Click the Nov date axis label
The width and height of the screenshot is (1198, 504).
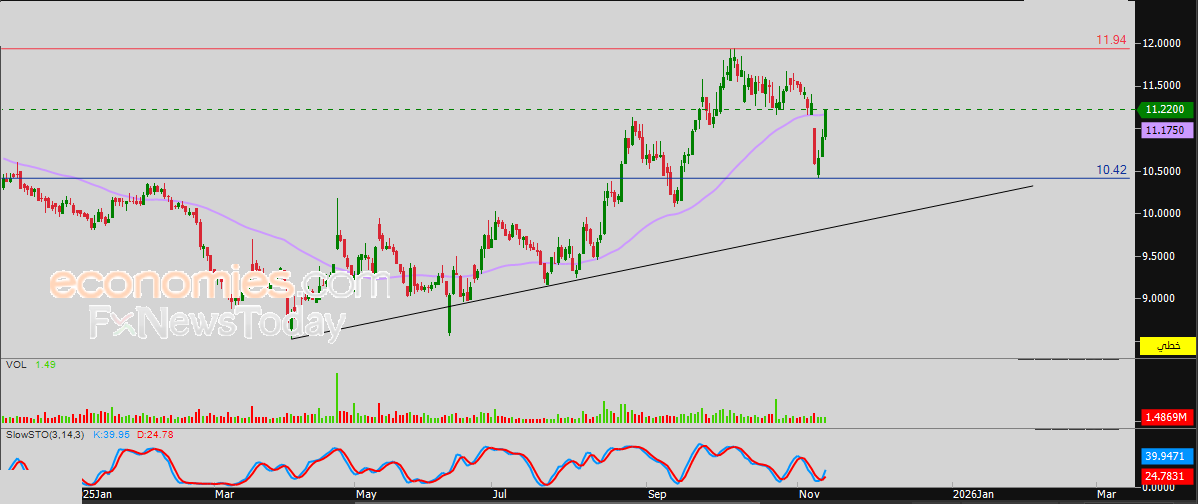807,495
